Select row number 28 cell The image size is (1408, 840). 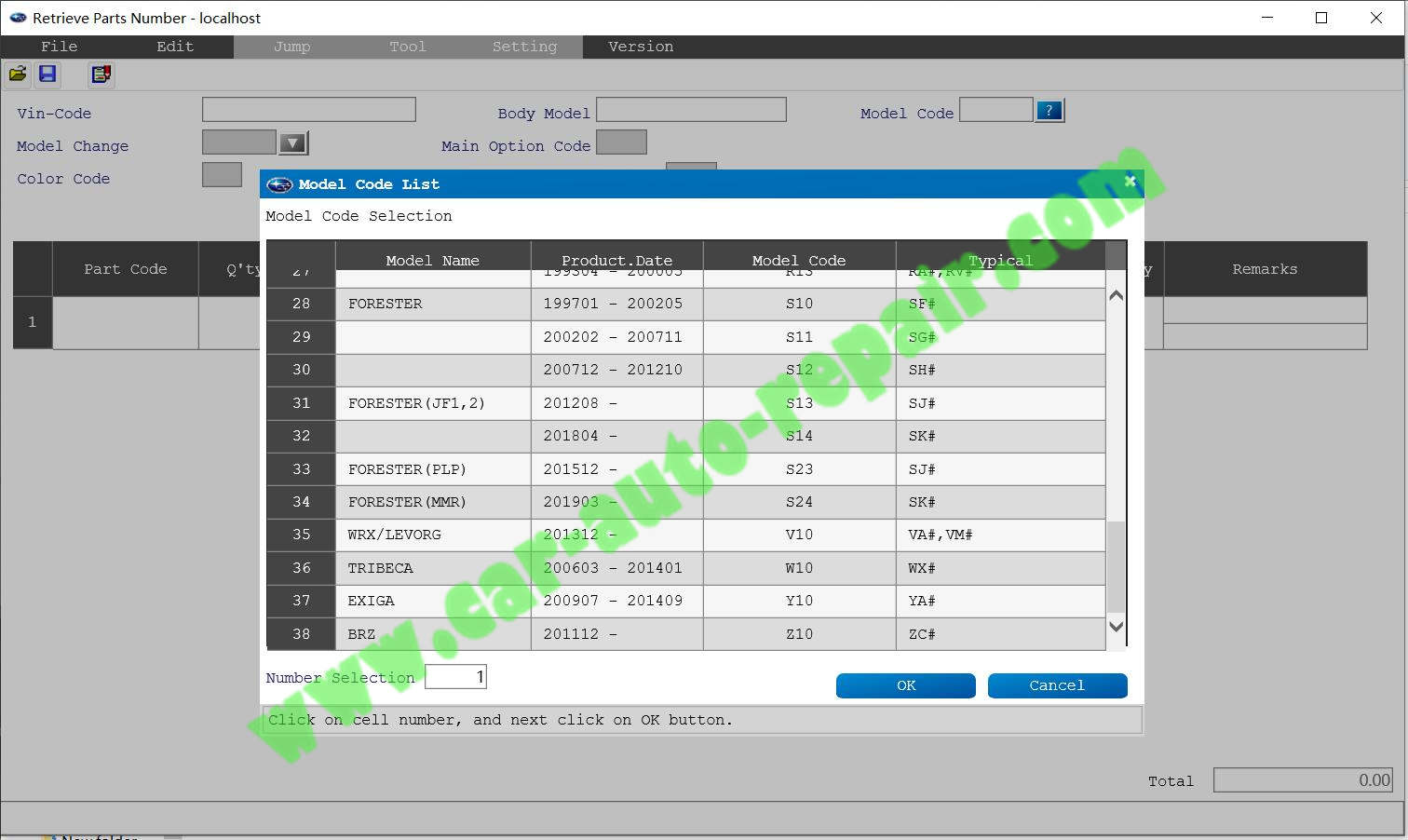pyautogui.click(x=301, y=304)
